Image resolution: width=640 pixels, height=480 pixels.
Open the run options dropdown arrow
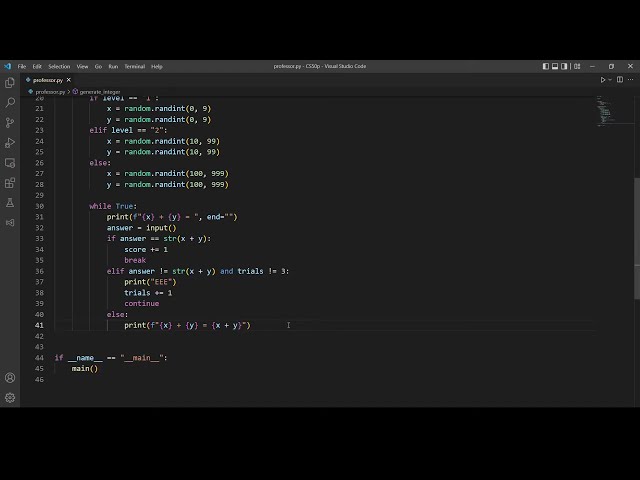tap(610, 80)
